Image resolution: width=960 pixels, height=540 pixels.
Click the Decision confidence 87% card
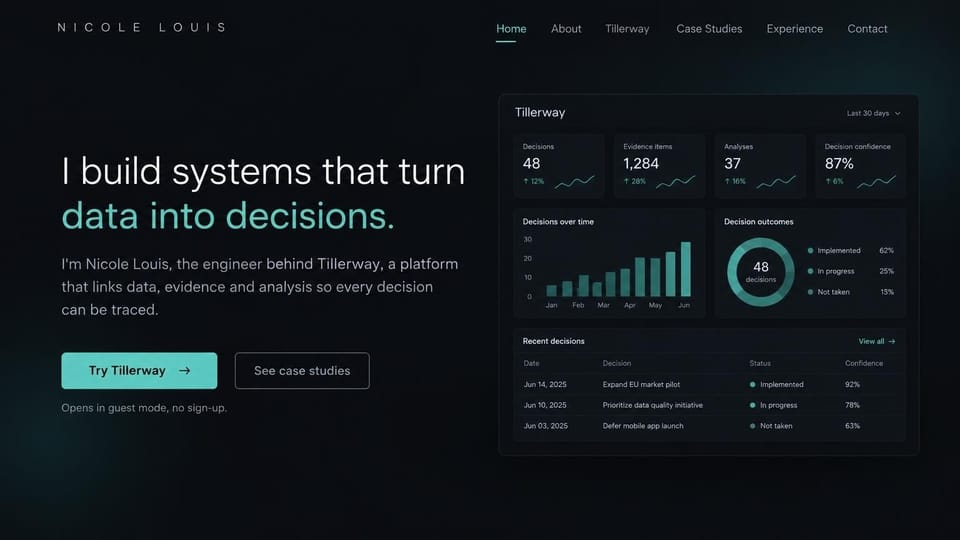click(x=860, y=166)
